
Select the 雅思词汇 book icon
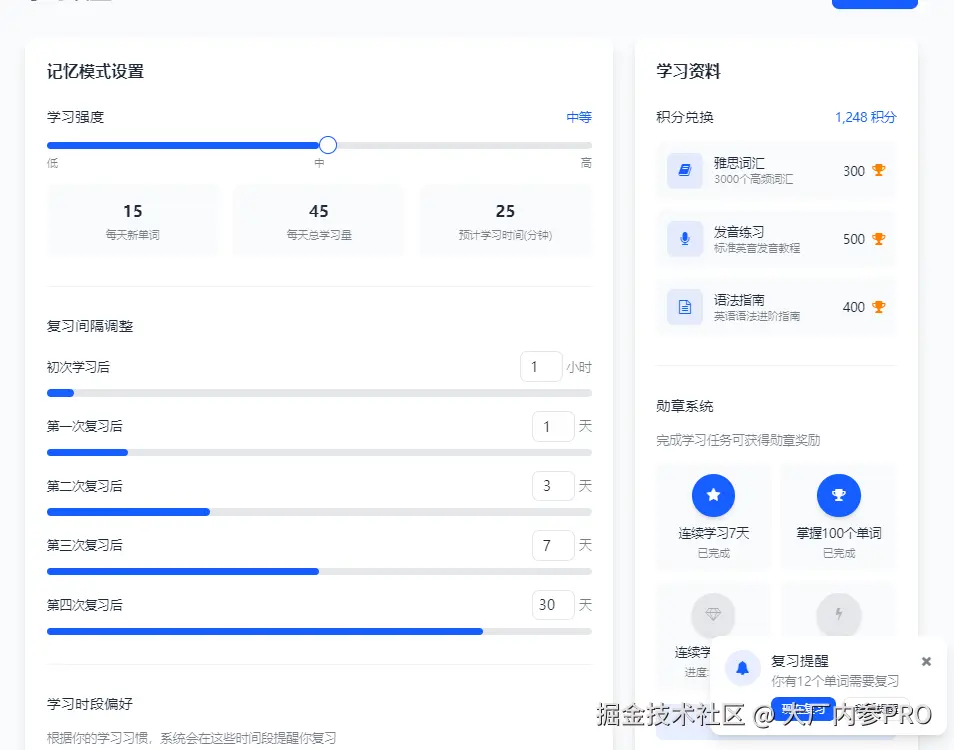coord(684,171)
